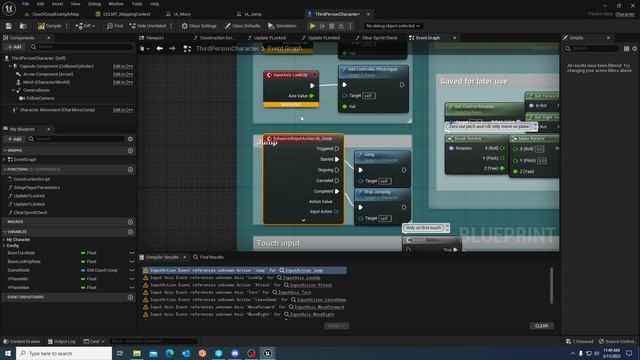Click the graph navigate forward arrow
Viewport: 640px width, 360px height.
pyautogui.click(x=172, y=49)
